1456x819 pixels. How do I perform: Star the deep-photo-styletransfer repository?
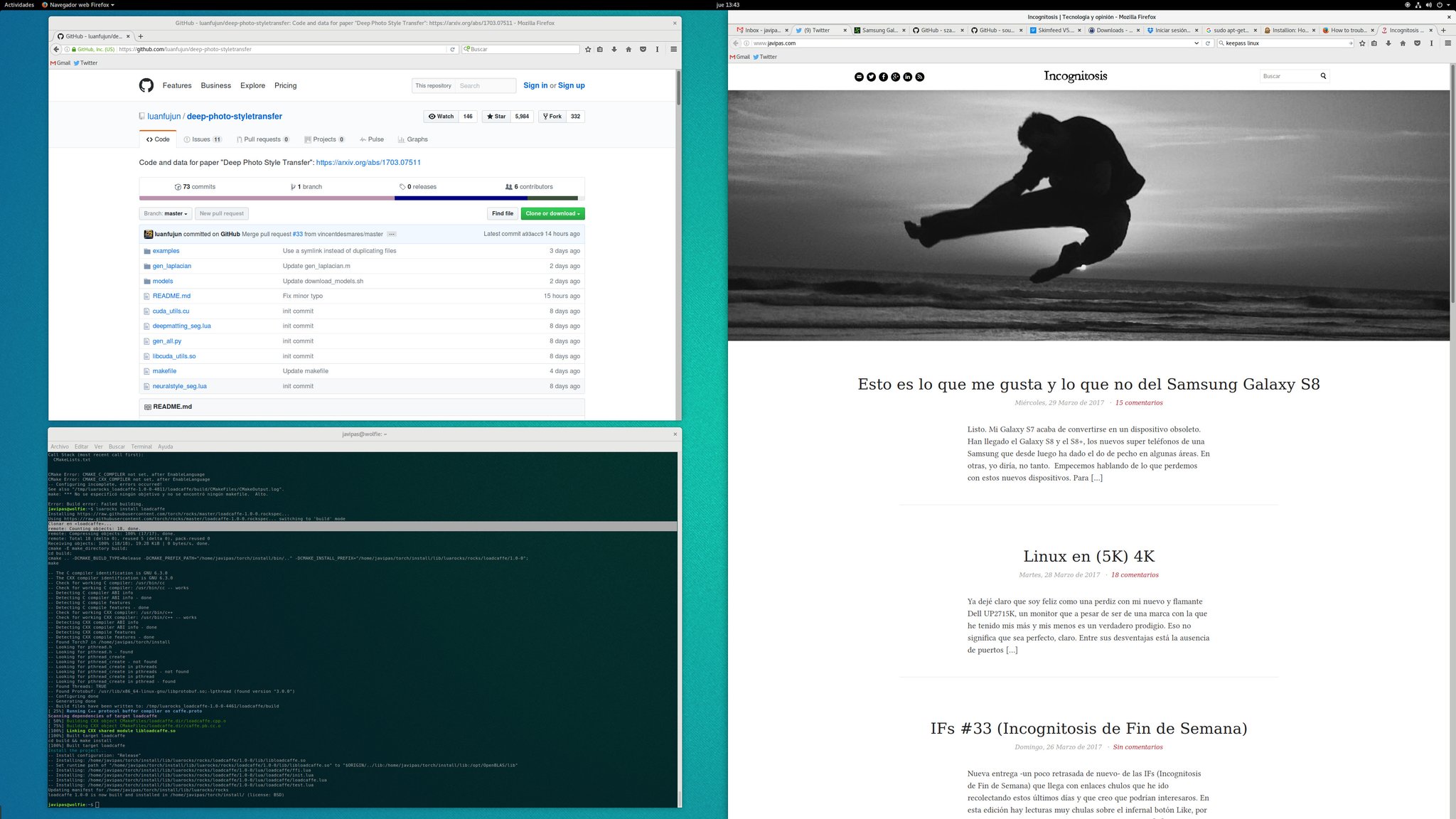click(x=496, y=117)
